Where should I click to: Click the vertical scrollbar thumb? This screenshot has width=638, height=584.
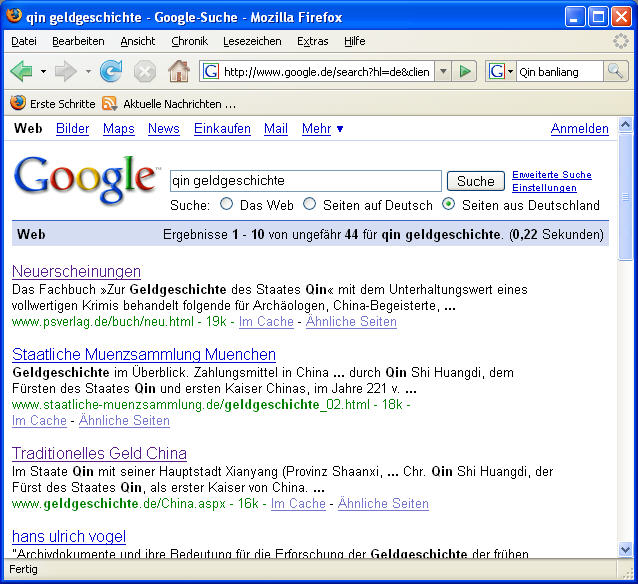pyautogui.click(x=625, y=197)
